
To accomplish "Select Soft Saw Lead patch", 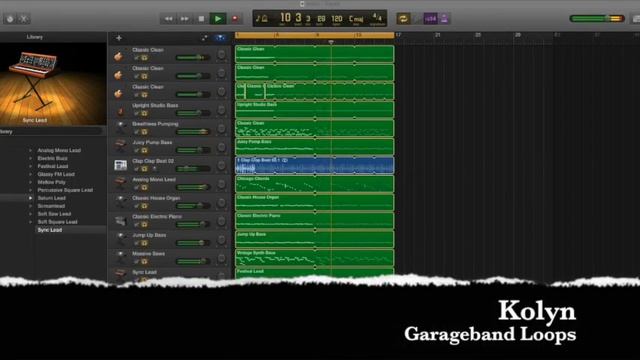I will coord(54,214).
